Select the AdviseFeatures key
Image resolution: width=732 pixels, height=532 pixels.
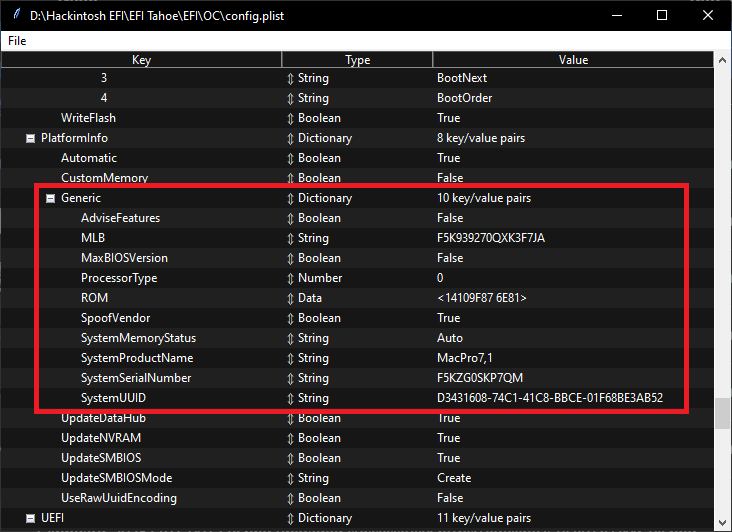120,218
